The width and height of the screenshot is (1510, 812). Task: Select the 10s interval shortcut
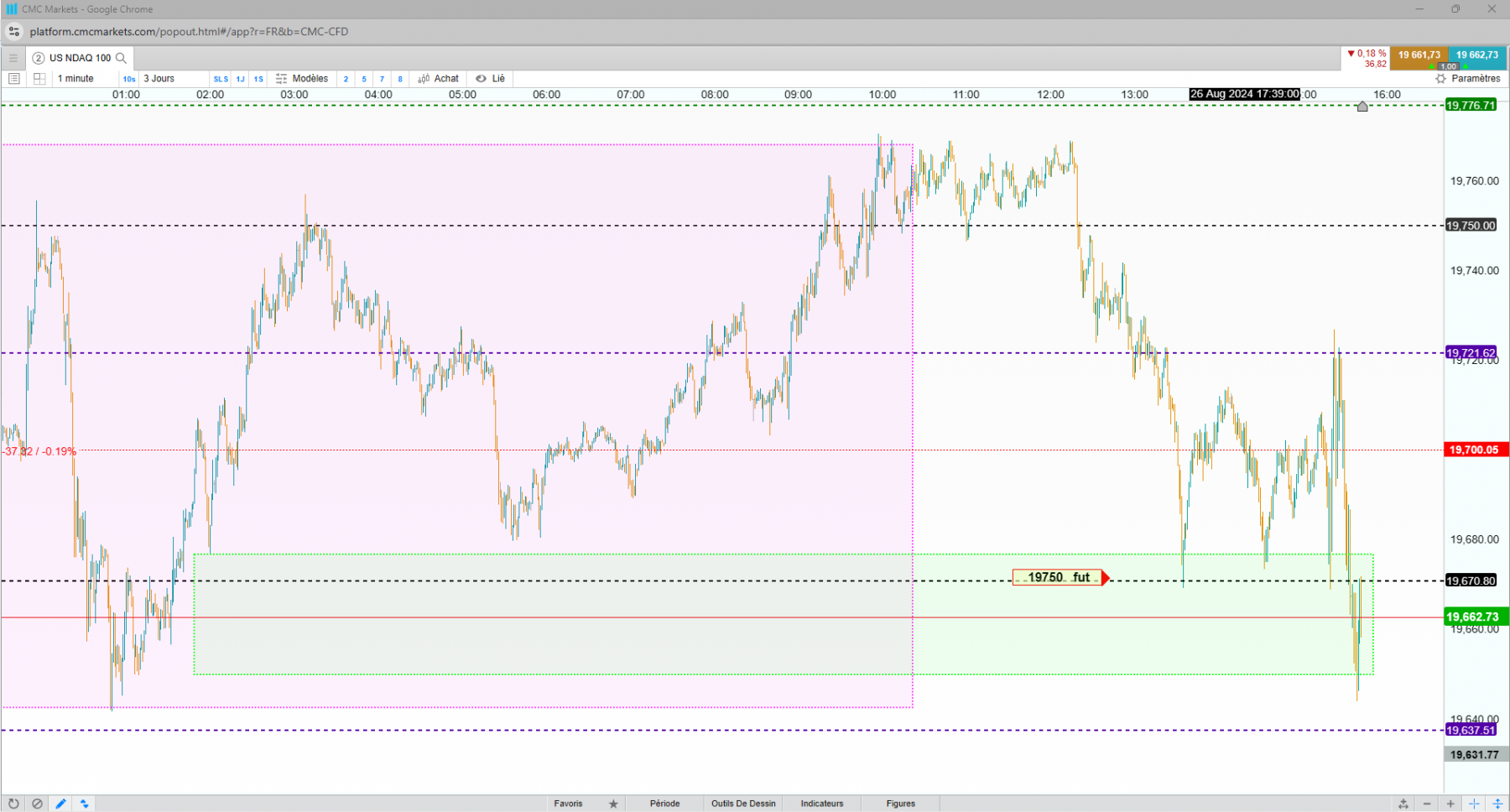[129, 79]
